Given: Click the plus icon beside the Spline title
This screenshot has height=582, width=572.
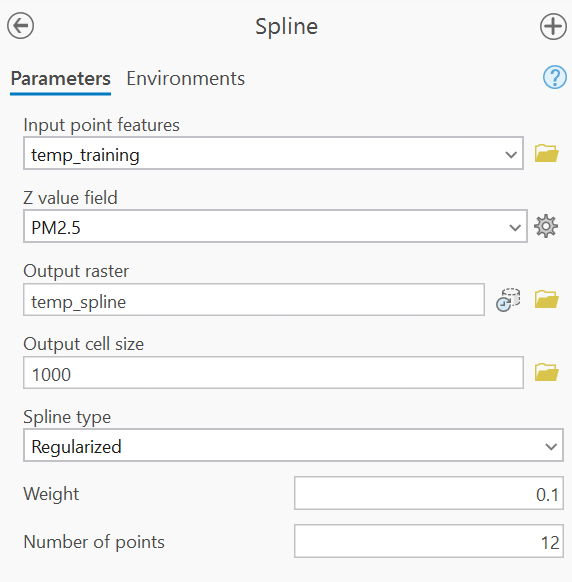Looking at the screenshot, I should tap(553, 26).
